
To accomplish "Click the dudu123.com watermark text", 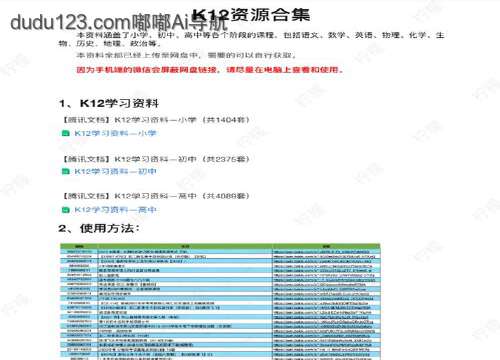I will [119, 22].
